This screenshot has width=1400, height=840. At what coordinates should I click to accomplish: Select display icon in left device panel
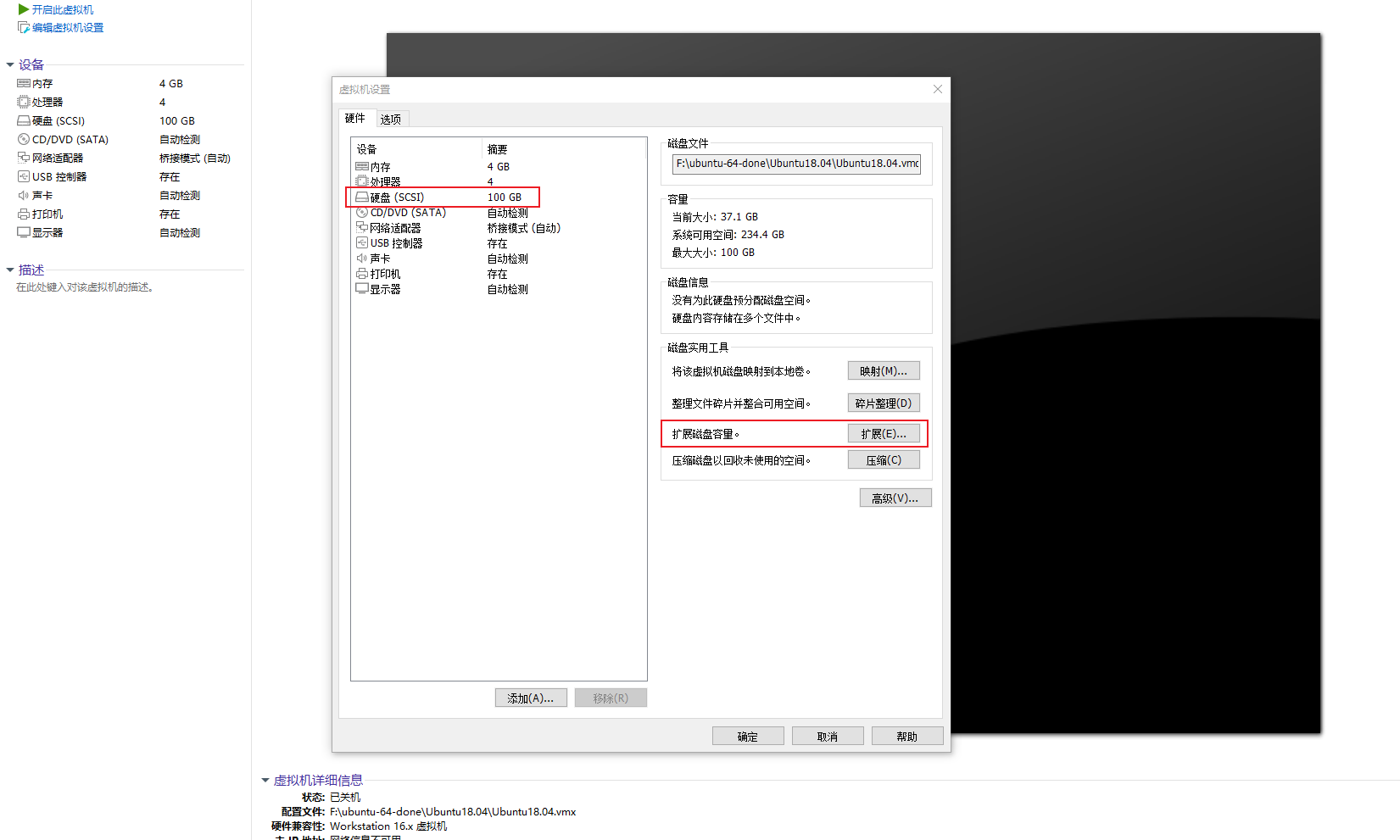24,232
